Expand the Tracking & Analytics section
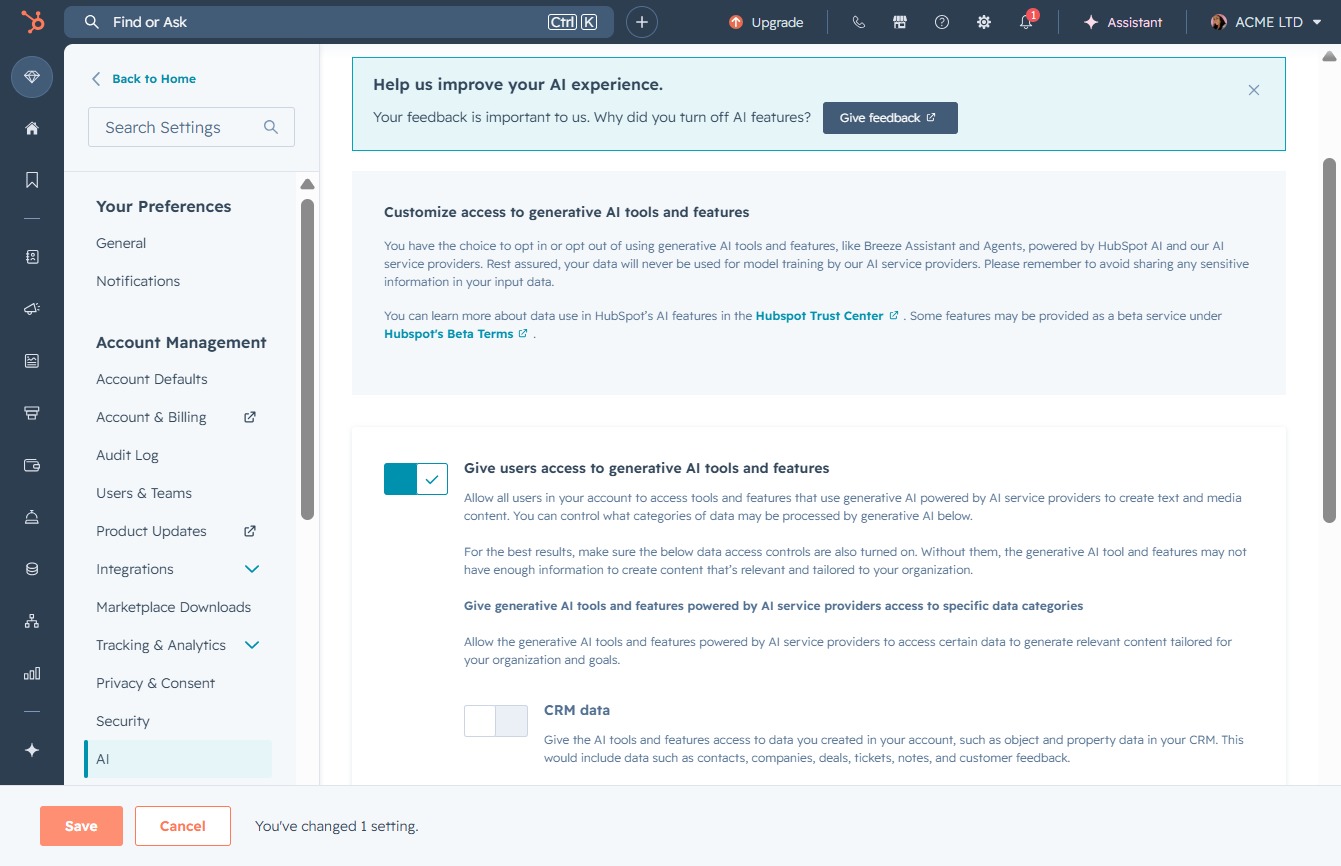Screen dimensions: 1341x866 252,645
